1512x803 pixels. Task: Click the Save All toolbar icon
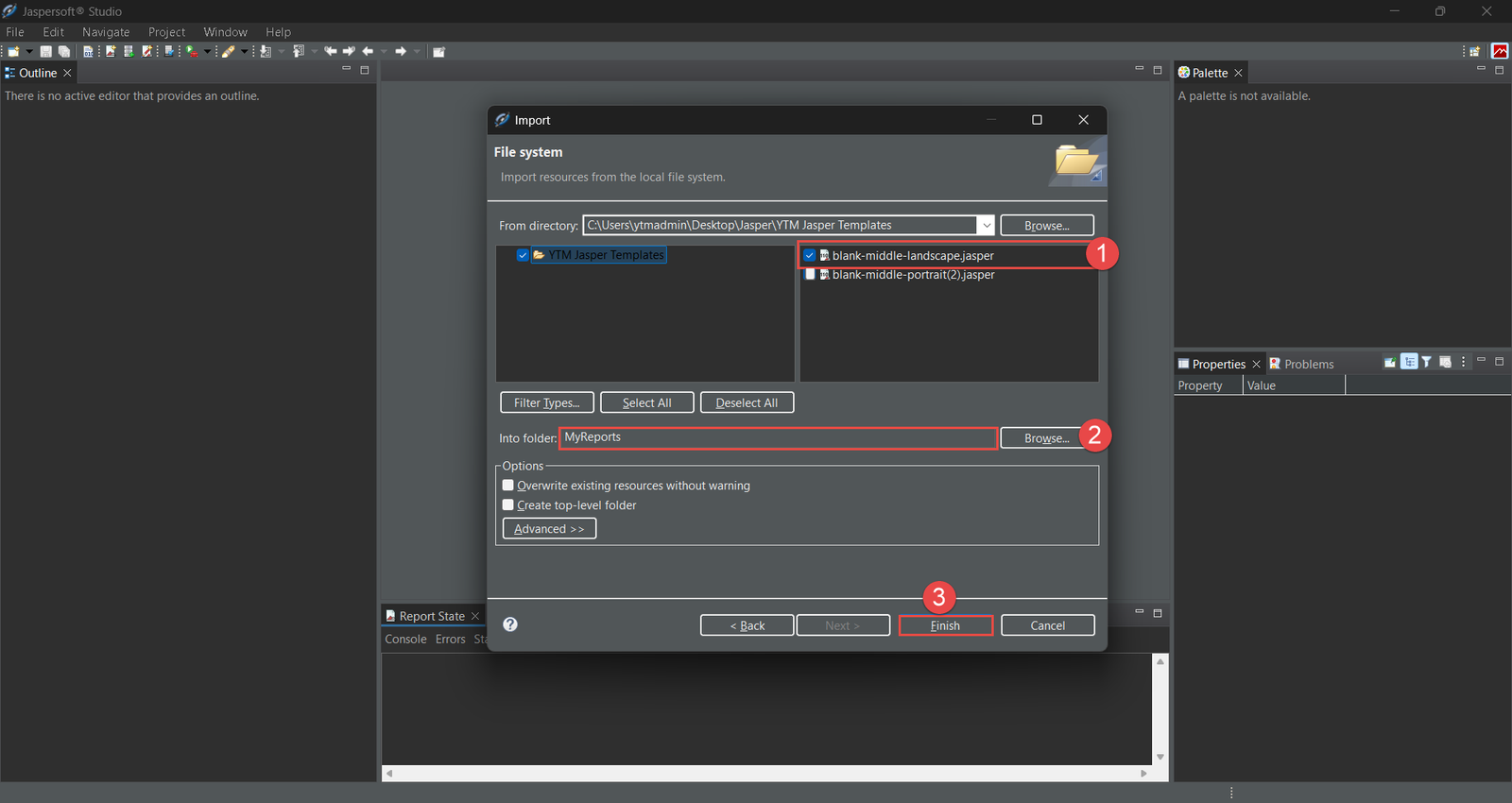point(64,52)
